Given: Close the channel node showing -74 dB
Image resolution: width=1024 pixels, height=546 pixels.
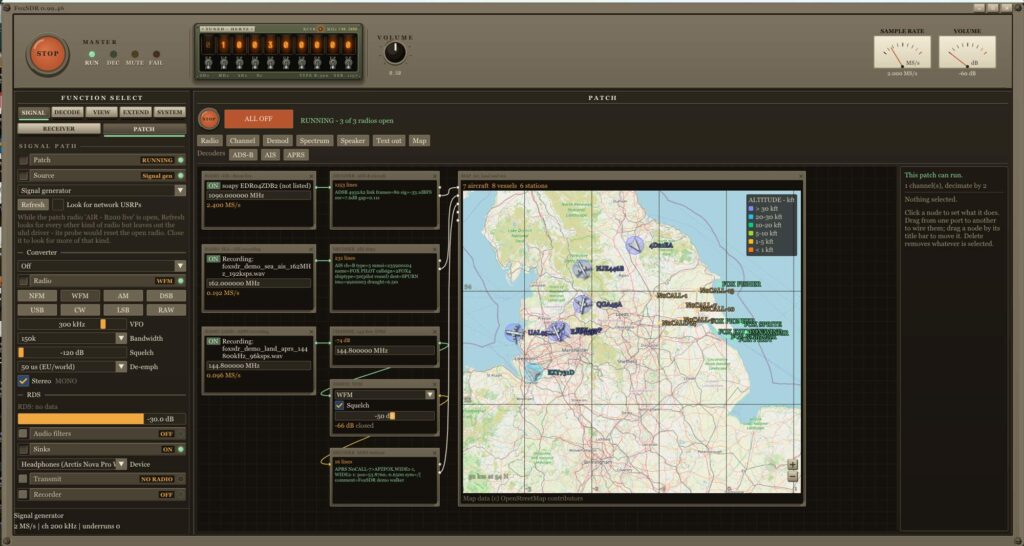Looking at the screenshot, I should click(x=435, y=331).
